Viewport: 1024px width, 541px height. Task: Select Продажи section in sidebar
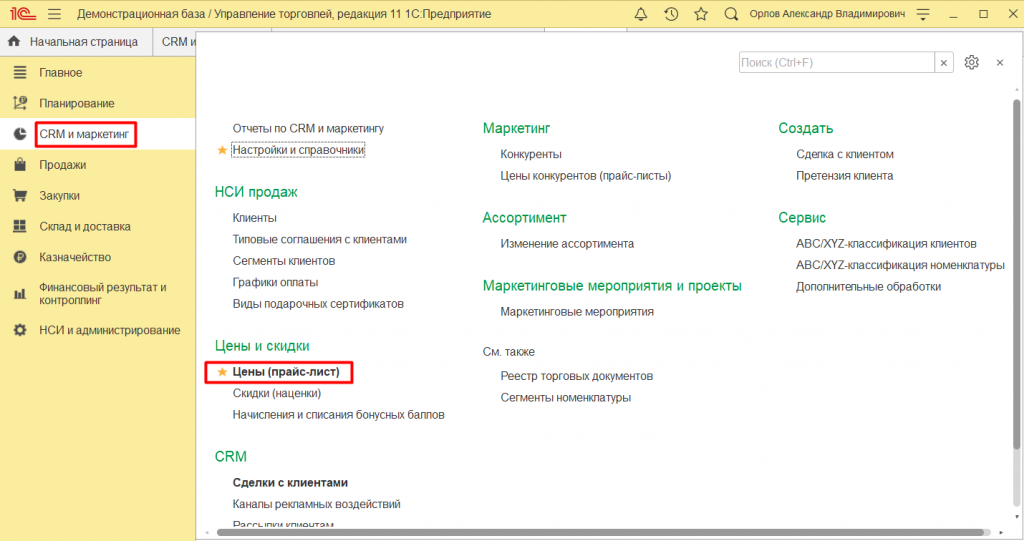62,165
